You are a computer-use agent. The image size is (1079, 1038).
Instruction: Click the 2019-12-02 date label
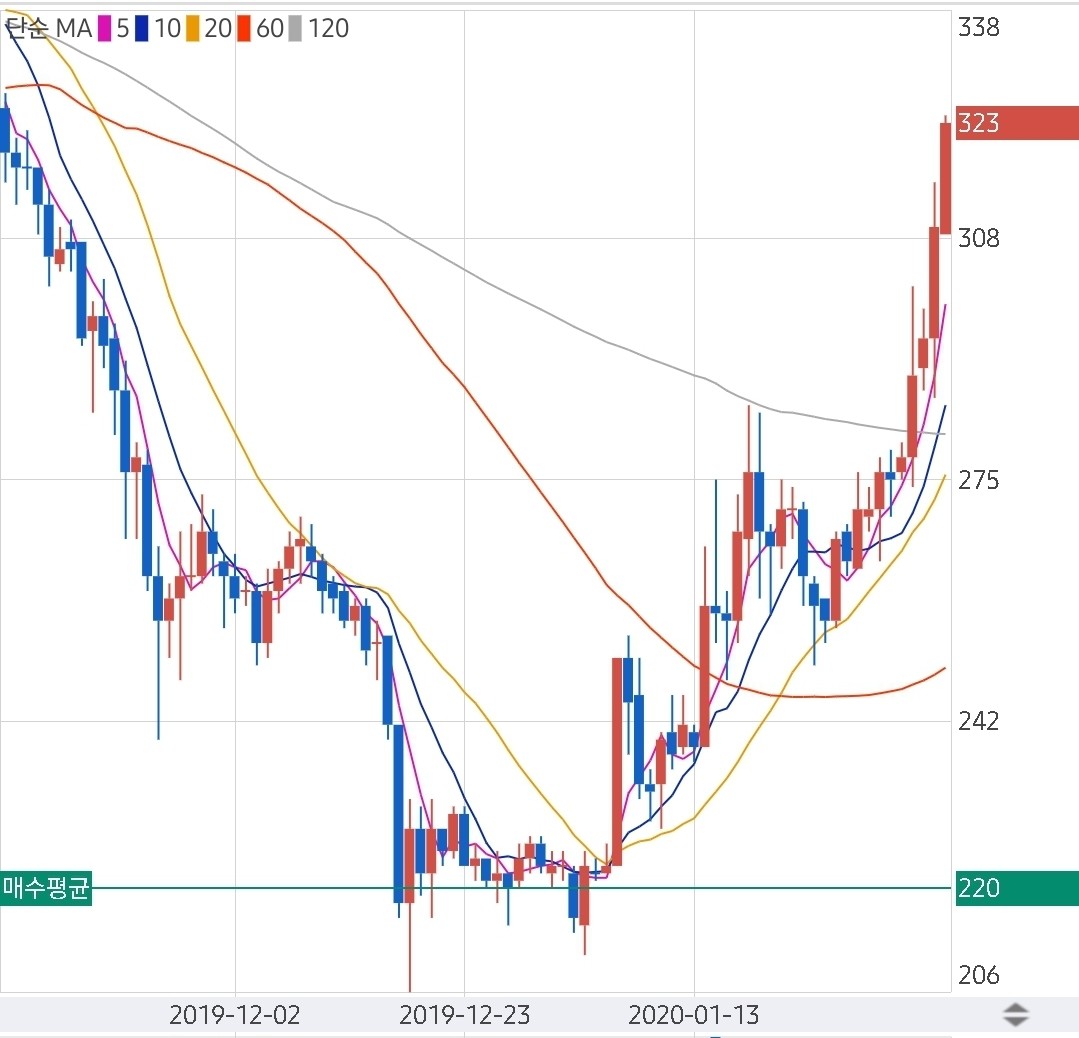click(234, 1015)
